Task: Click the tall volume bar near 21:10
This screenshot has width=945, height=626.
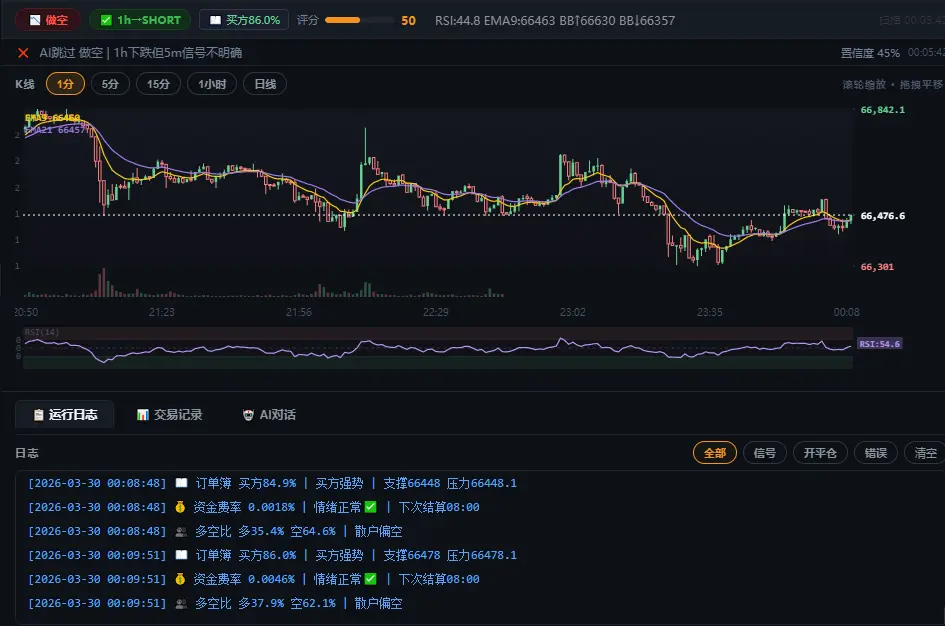Action: pos(104,282)
